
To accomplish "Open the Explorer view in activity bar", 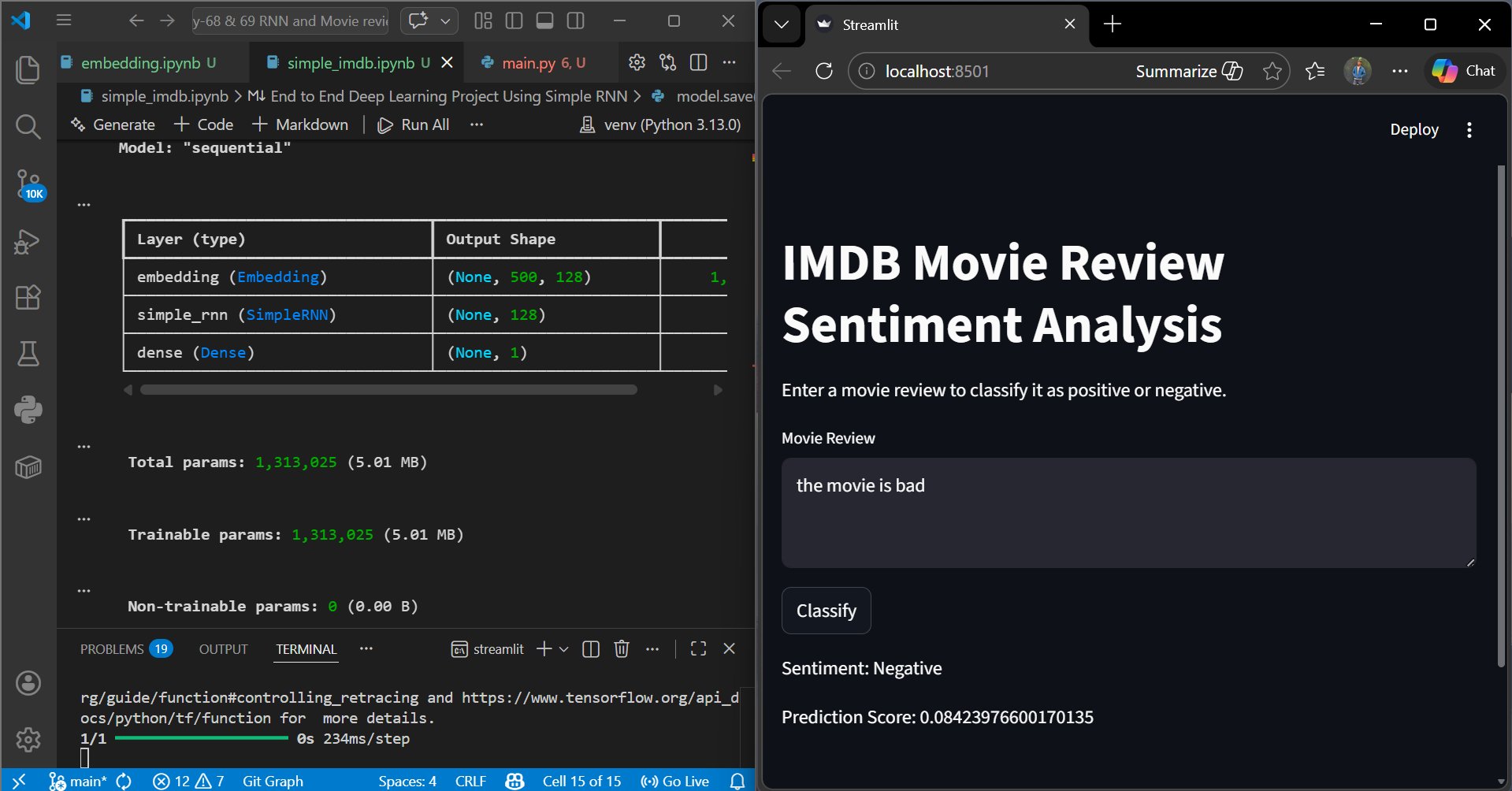I will (28, 70).
